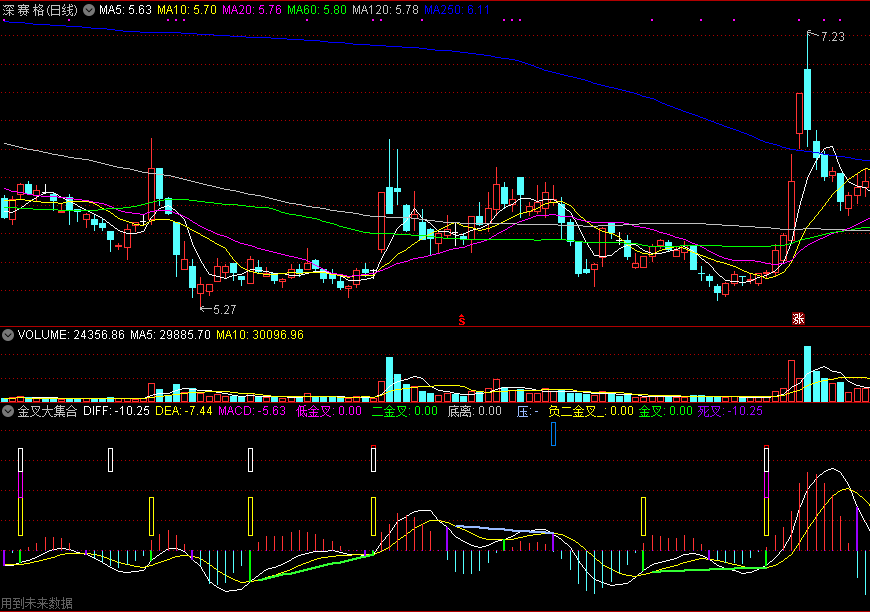Image resolution: width=870 pixels, height=612 pixels.
Task: Click the tall cyan candlestick below 7.23
Action: [807, 99]
